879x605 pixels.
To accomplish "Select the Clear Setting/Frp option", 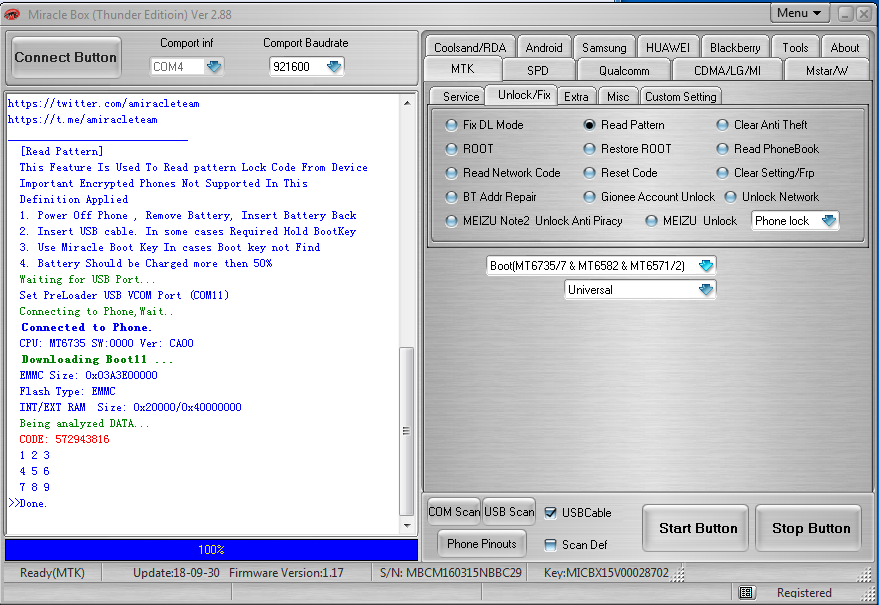I will click(x=723, y=173).
